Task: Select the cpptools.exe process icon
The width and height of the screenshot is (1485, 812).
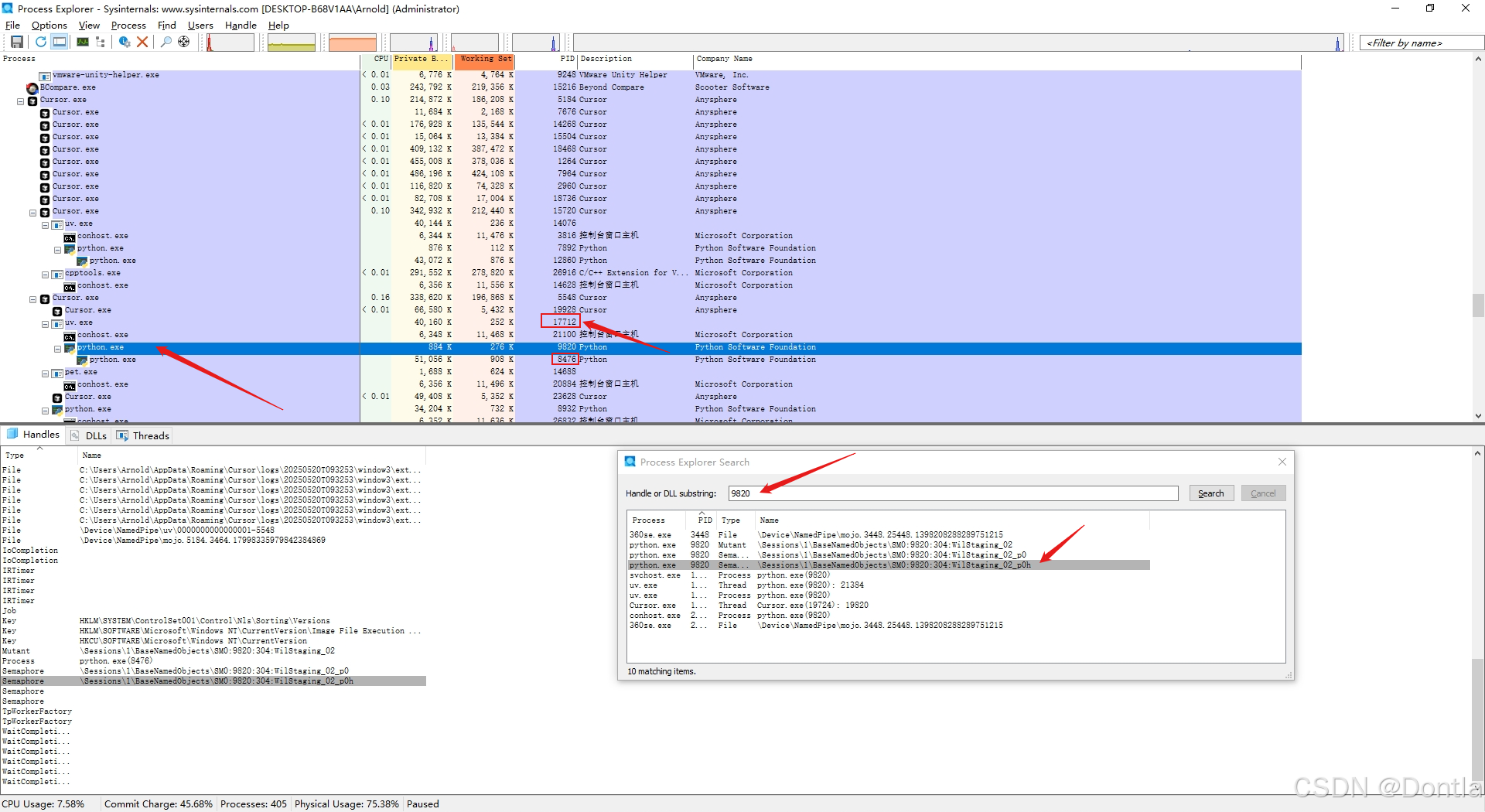Action: pyautogui.click(x=57, y=274)
